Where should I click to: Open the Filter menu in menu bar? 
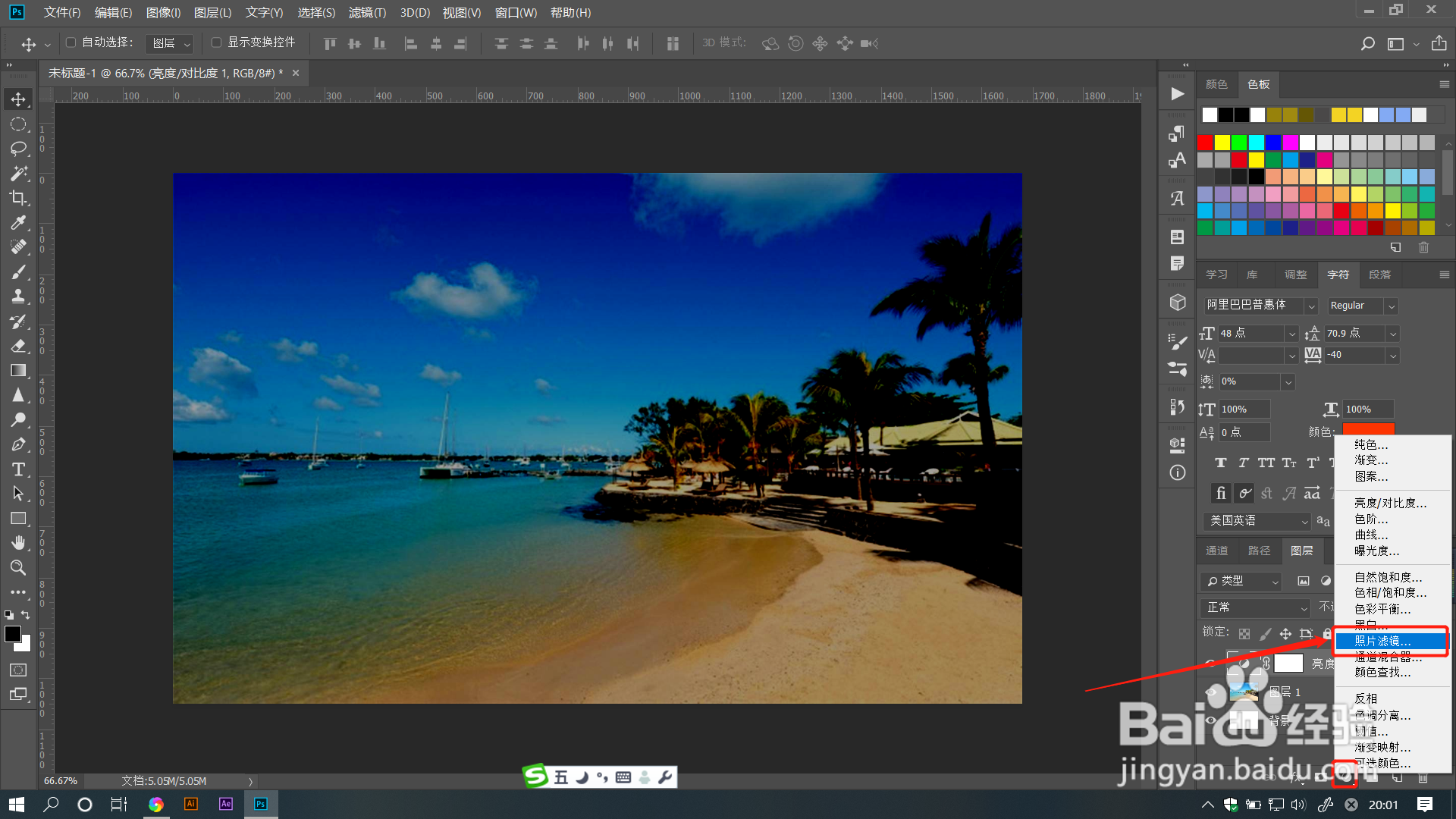pos(367,13)
